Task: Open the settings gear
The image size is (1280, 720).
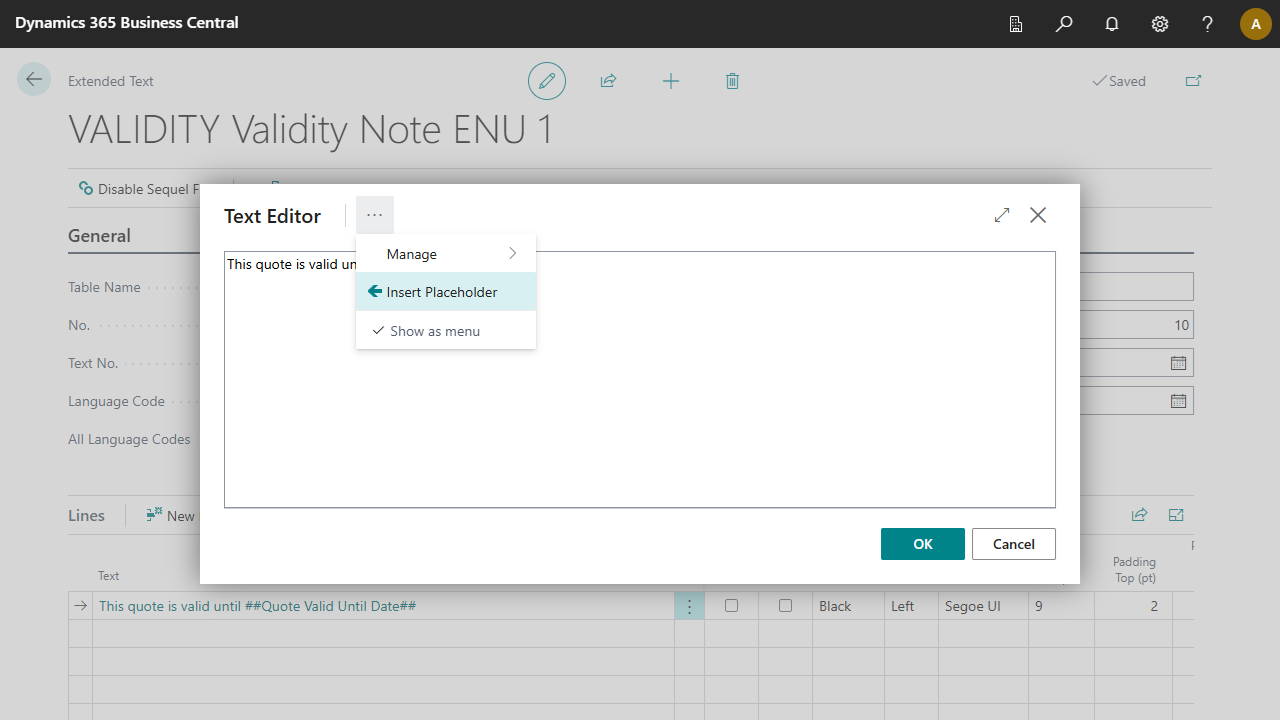Action: [1160, 24]
